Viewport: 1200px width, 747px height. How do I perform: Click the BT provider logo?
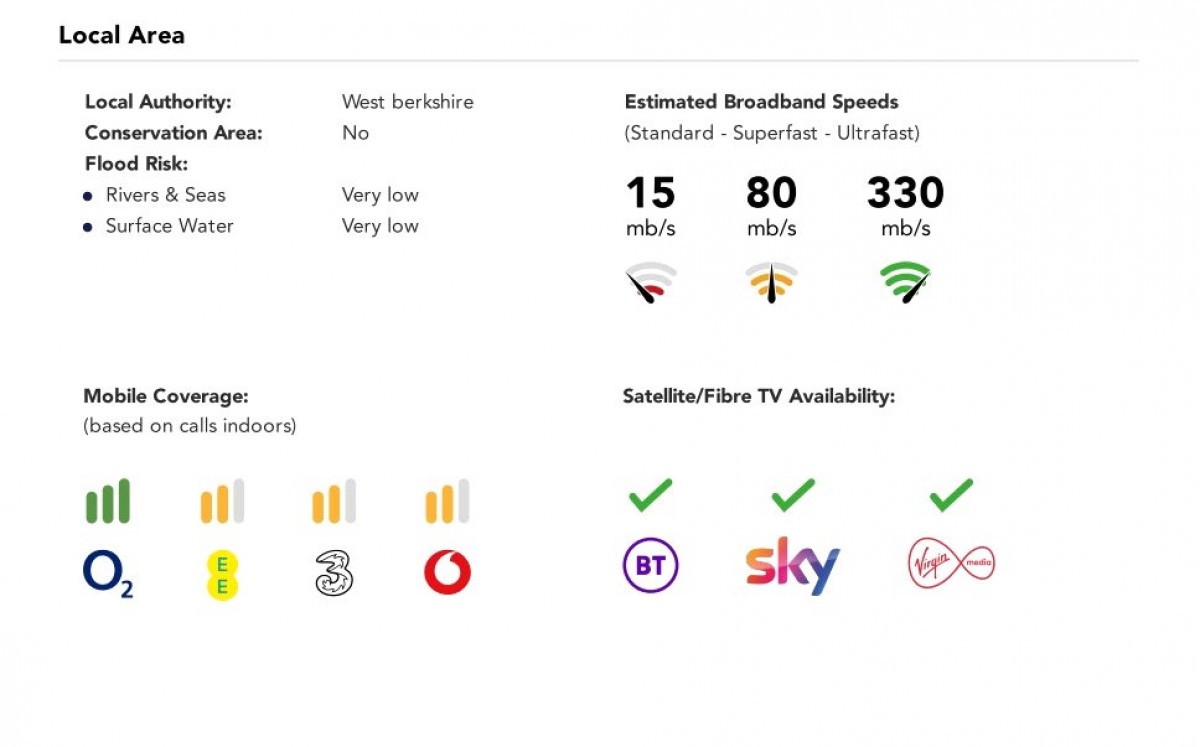[x=650, y=566]
